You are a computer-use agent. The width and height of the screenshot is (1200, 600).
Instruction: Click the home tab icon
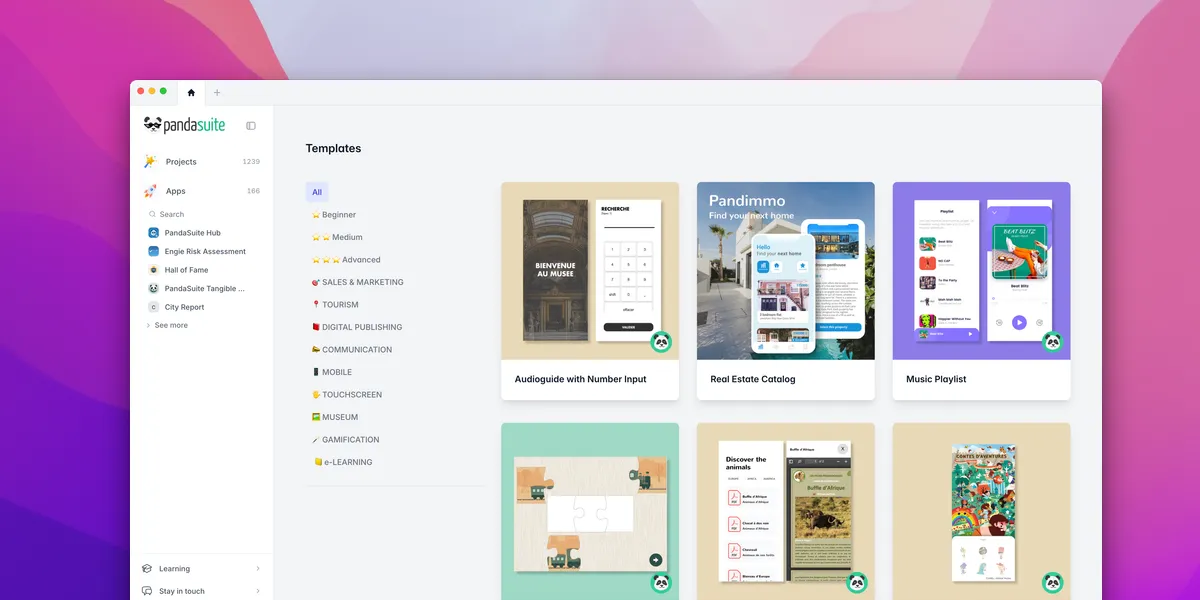[191, 93]
